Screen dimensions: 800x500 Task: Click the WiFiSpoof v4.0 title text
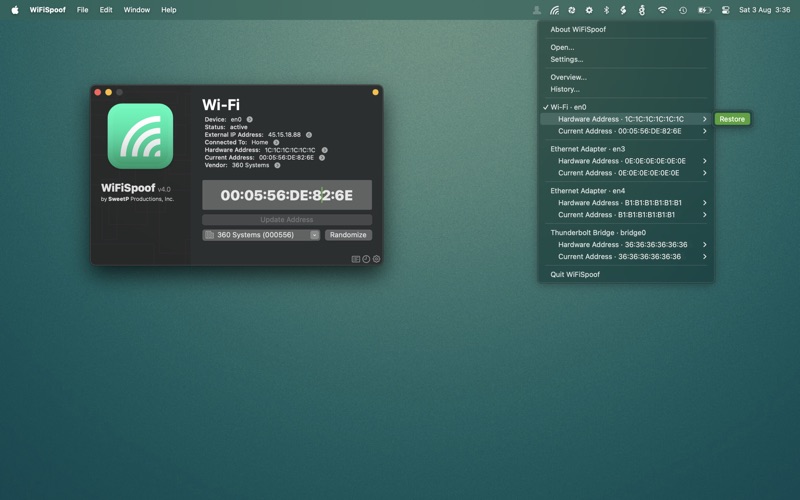point(136,188)
